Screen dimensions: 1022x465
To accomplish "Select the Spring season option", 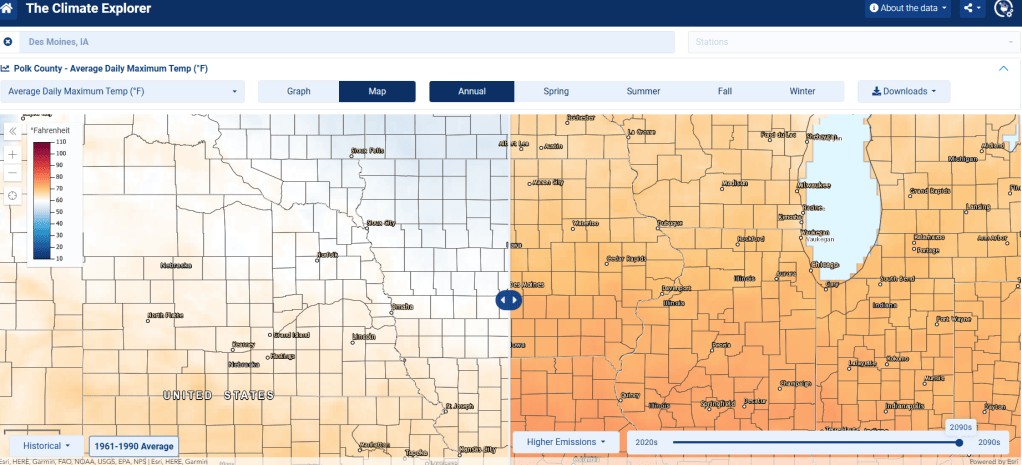I will click(556, 91).
